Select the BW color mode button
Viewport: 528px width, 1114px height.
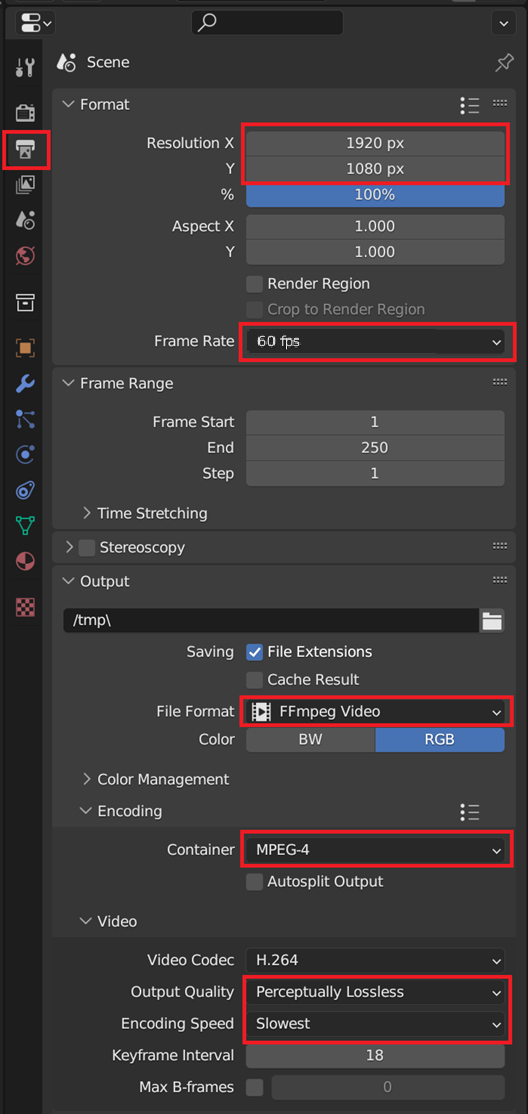click(311, 740)
